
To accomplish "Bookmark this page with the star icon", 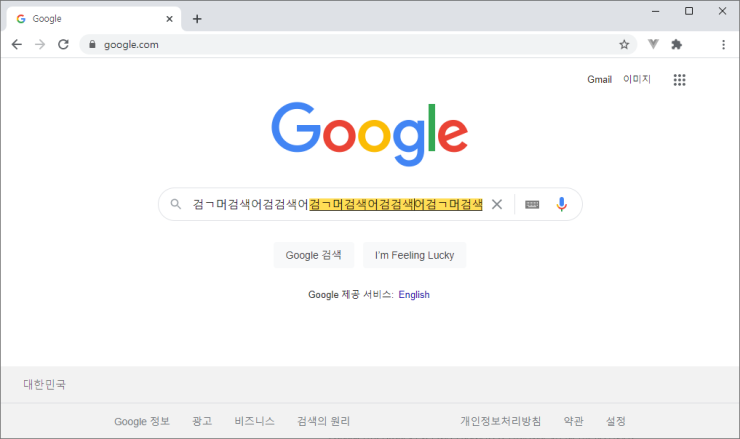I will (624, 44).
